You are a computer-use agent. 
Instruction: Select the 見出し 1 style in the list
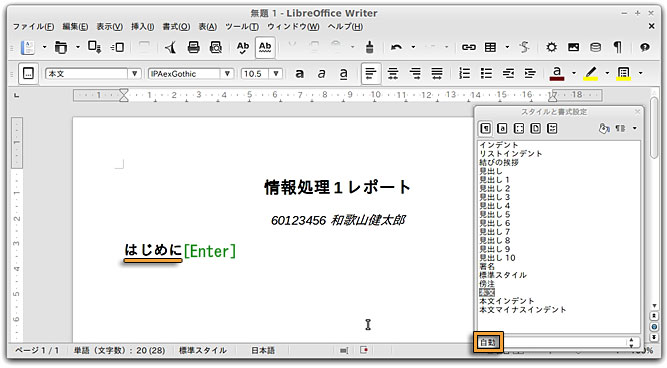[494, 180]
